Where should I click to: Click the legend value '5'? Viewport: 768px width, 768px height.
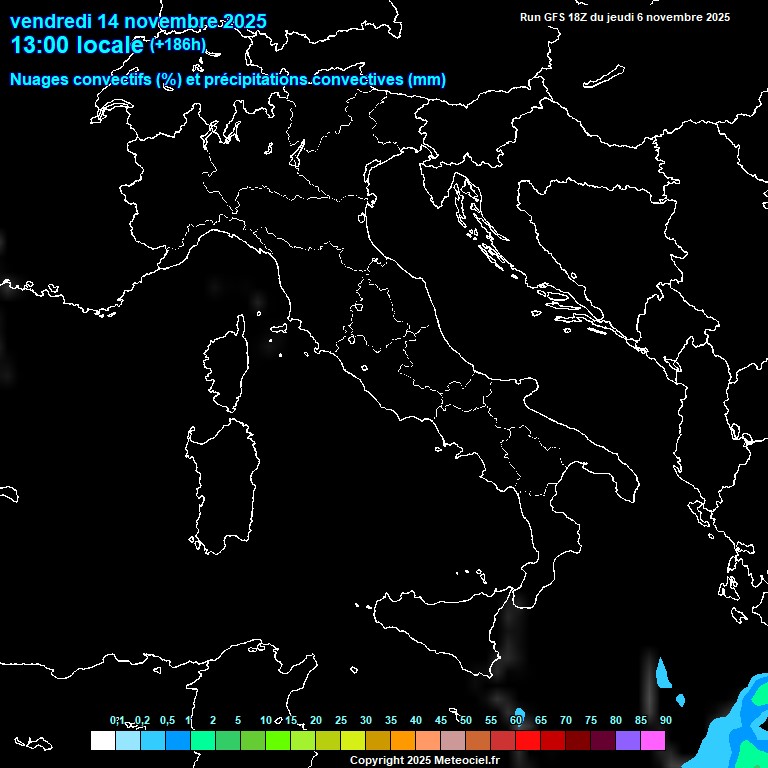click(x=238, y=720)
